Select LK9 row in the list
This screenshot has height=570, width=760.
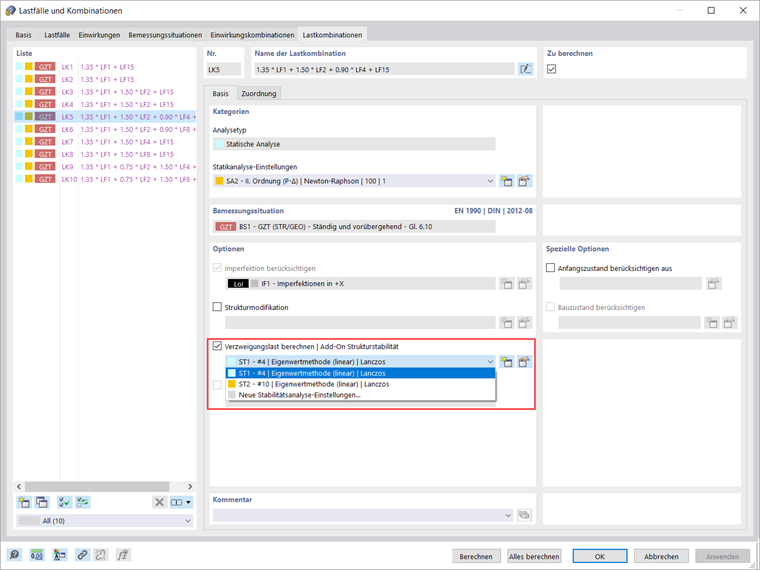click(105, 167)
